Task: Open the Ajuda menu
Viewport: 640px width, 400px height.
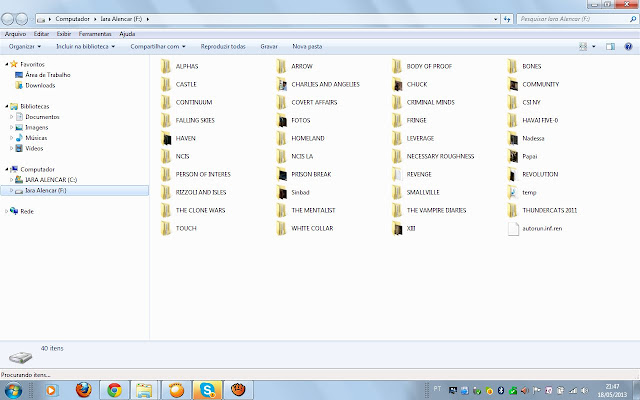Action: tap(127, 34)
